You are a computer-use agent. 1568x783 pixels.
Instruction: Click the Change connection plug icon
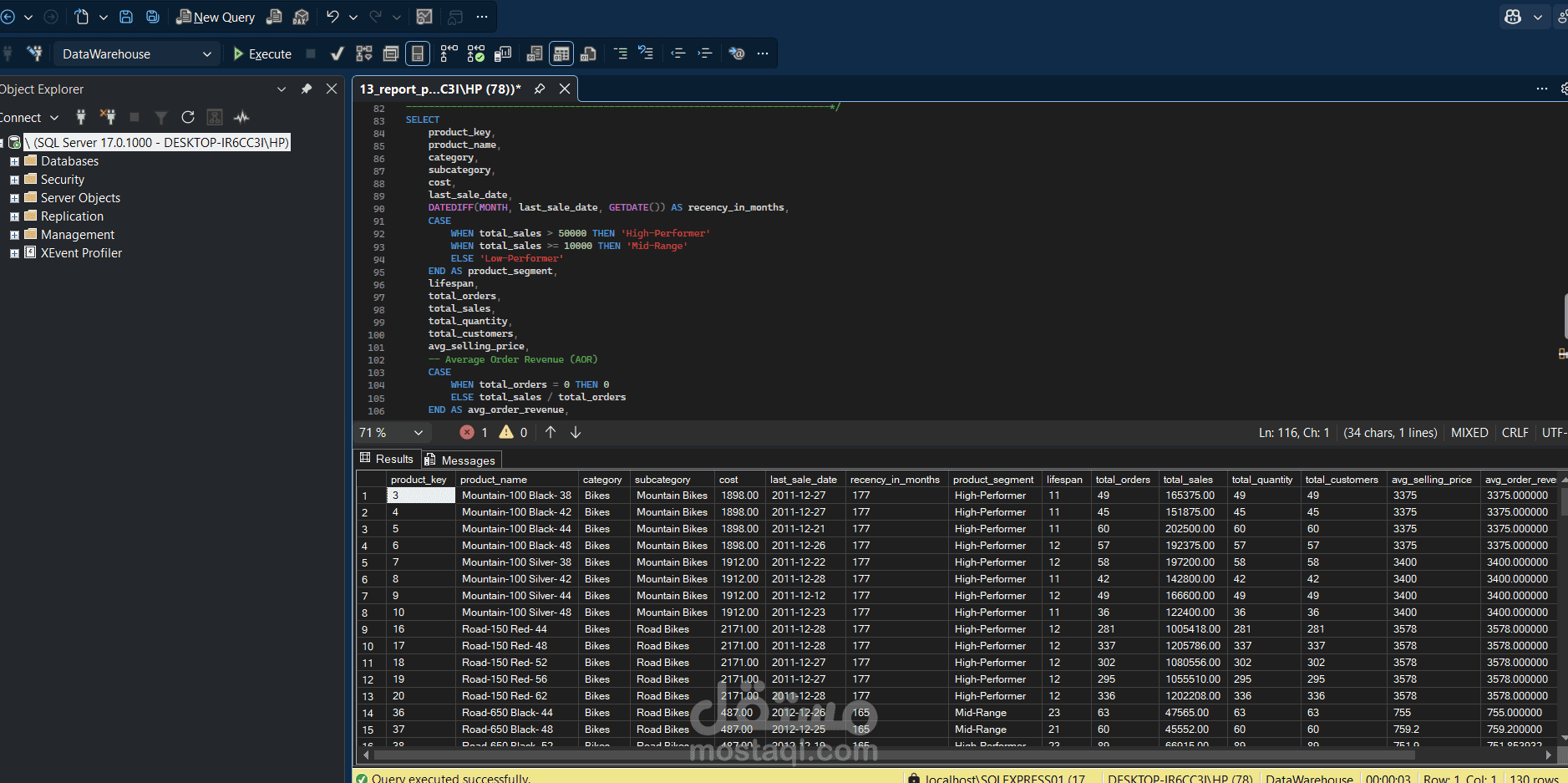tap(34, 53)
